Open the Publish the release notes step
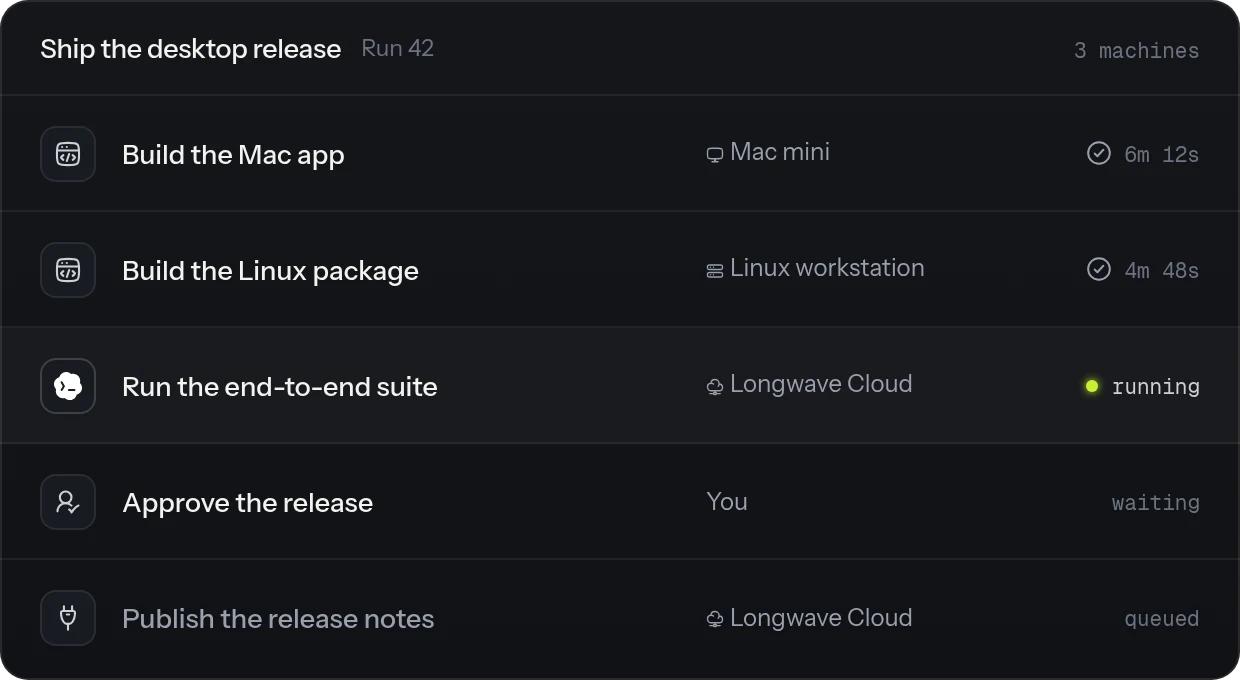The width and height of the screenshot is (1240, 680). [620, 618]
